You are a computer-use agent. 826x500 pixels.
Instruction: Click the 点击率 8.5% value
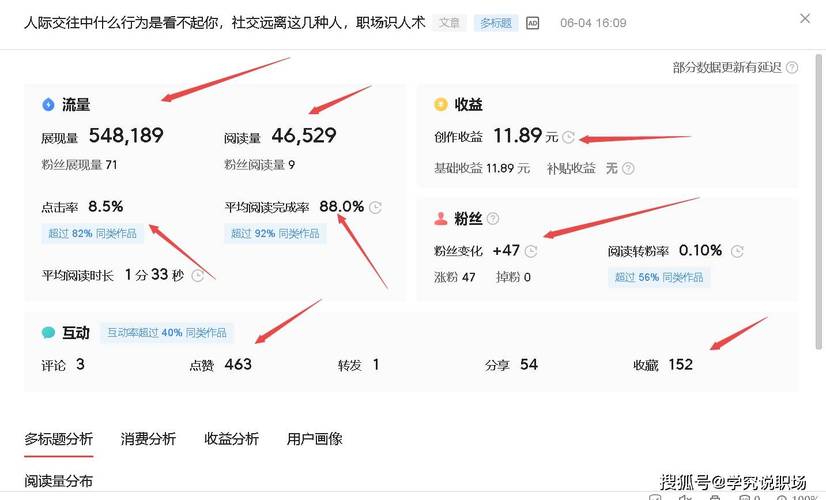105,207
